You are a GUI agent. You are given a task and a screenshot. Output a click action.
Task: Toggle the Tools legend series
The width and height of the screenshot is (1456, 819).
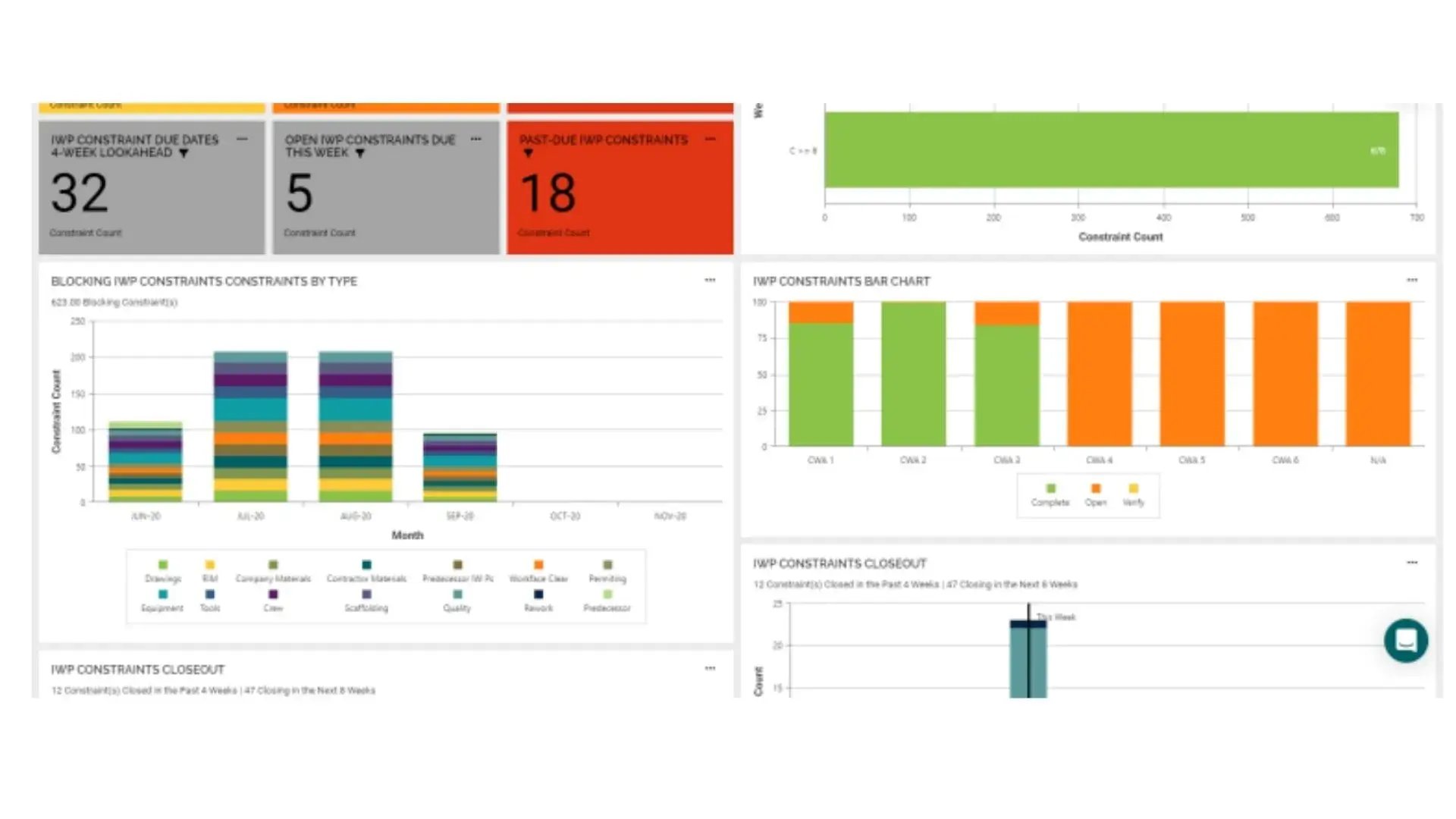(210, 601)
